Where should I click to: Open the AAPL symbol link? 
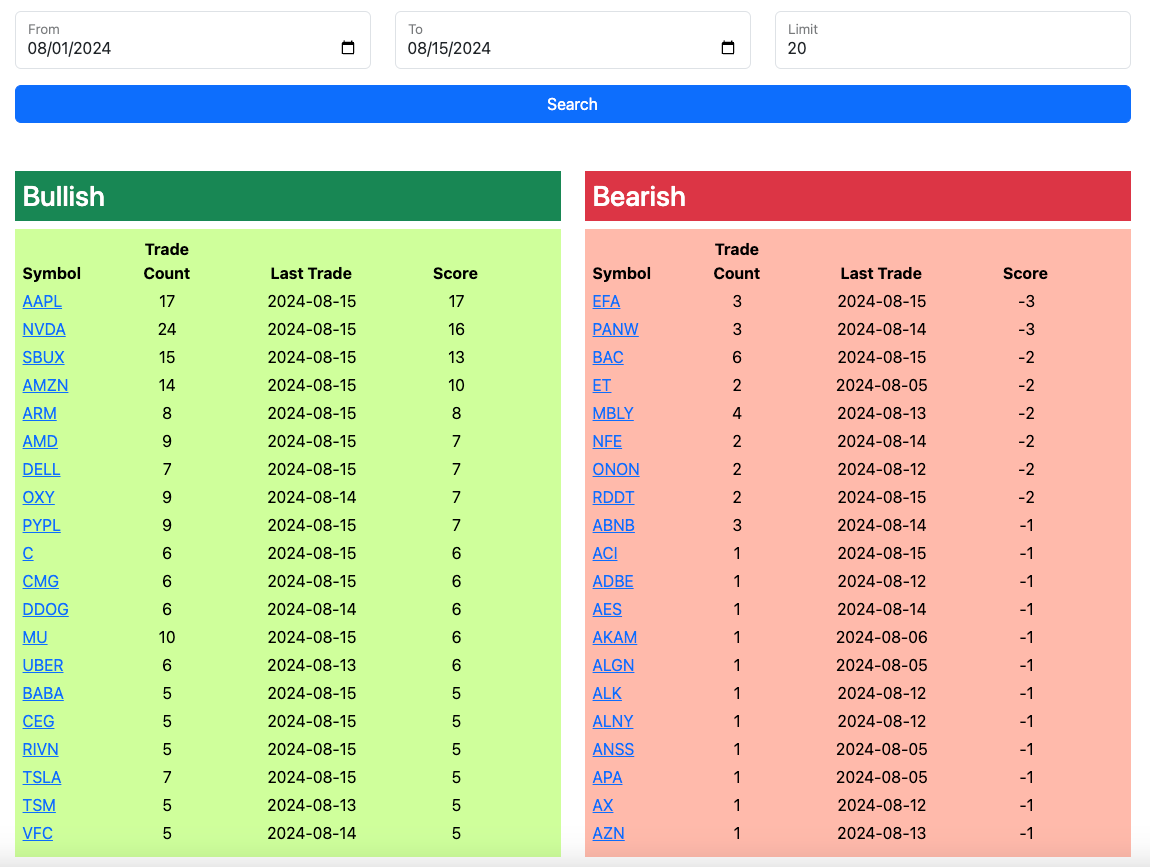click(x=42, y=301)
